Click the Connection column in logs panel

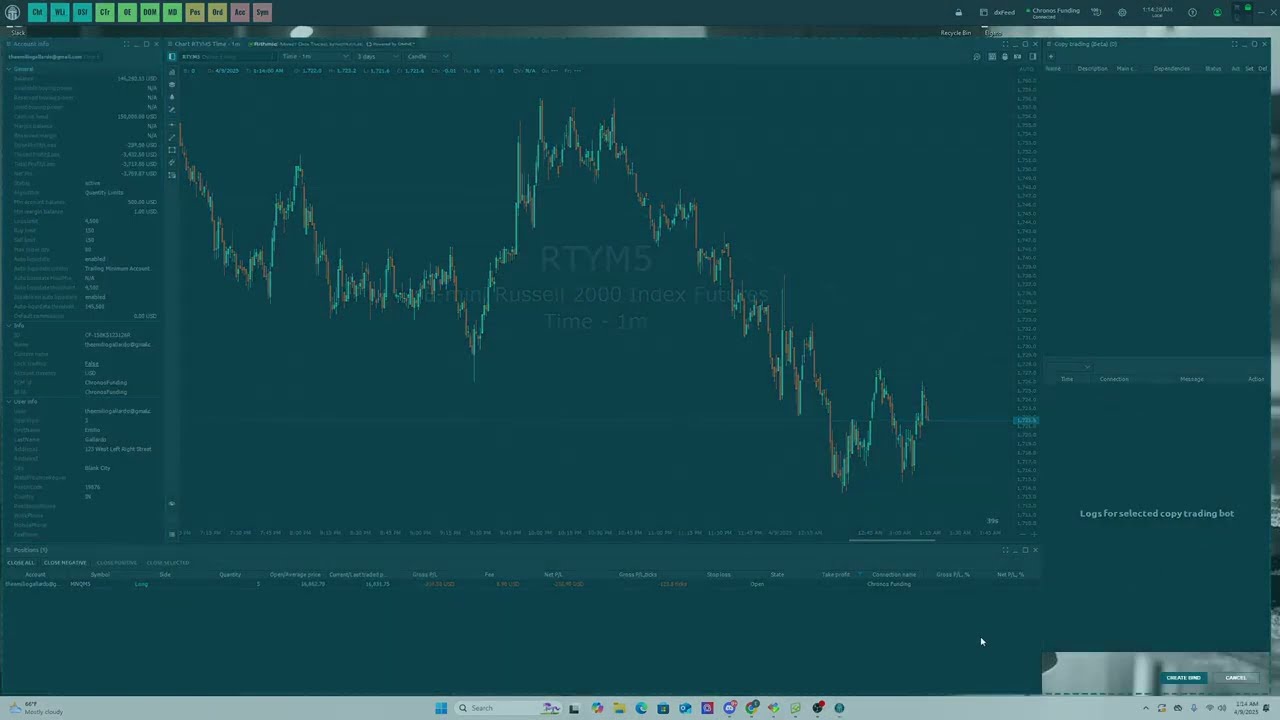click(x=1114, y=379)
